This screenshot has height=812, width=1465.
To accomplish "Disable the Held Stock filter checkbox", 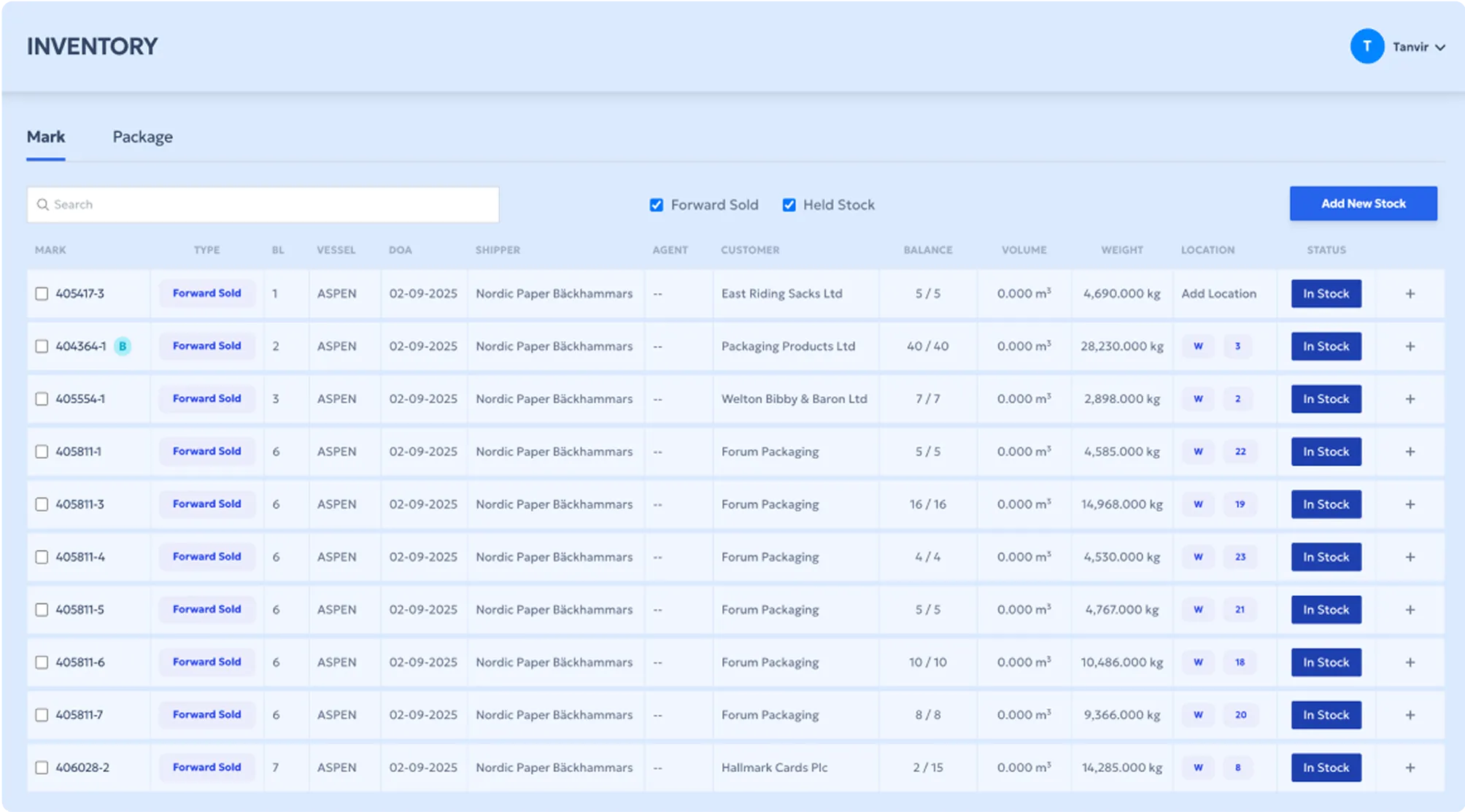I will [x=789, y=205].
